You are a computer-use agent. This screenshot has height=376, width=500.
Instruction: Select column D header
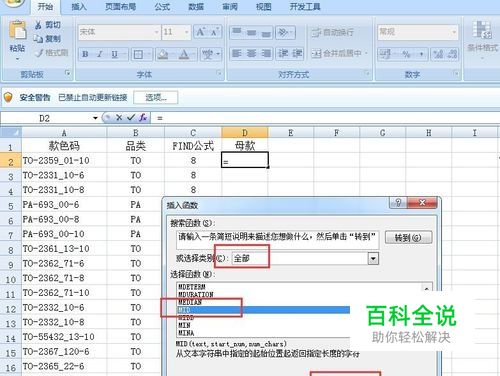[x=245, y=133]
